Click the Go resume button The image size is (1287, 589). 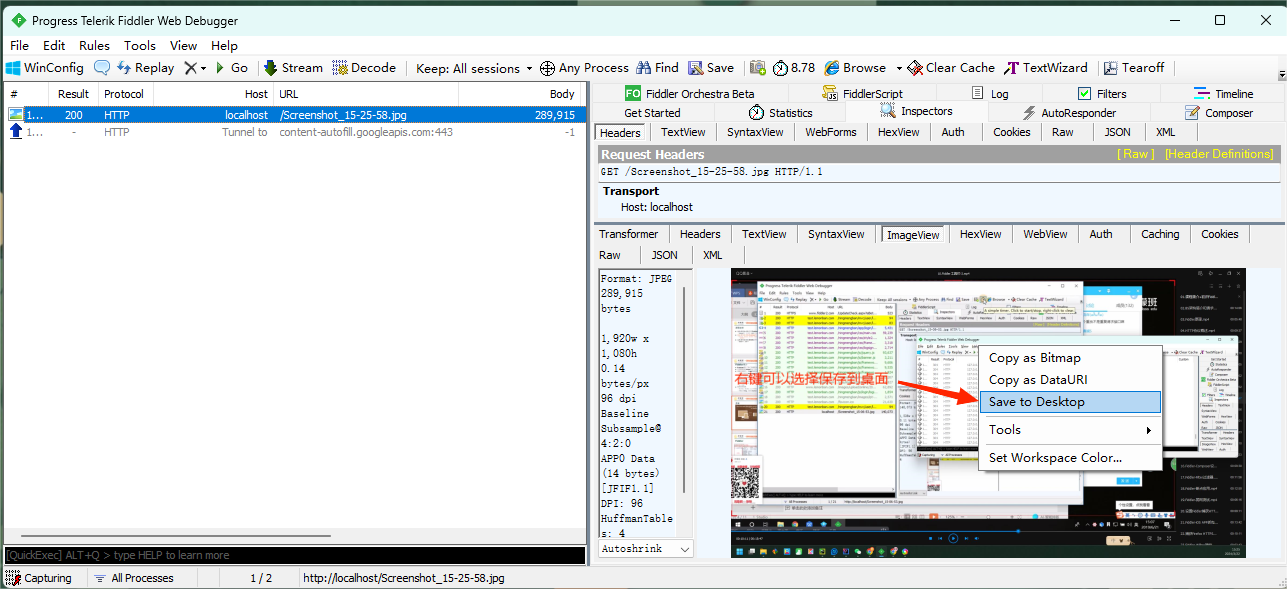(232, 68)
